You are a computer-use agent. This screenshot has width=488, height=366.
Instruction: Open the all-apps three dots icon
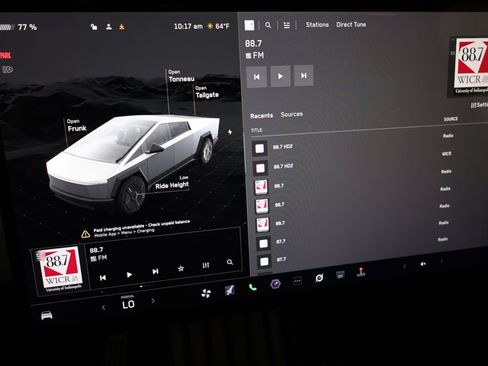[x=297, y=281]
